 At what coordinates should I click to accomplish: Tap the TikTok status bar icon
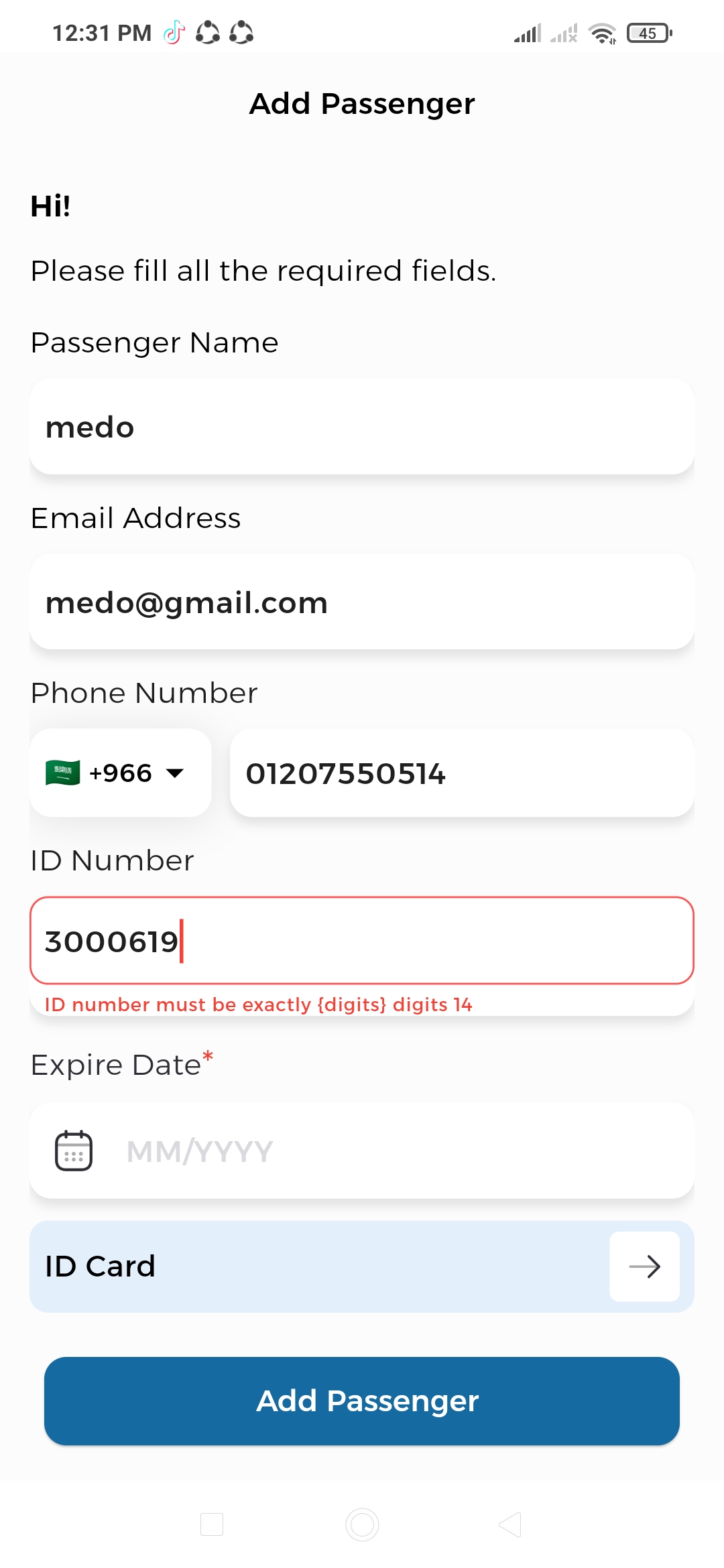[174, 32]
